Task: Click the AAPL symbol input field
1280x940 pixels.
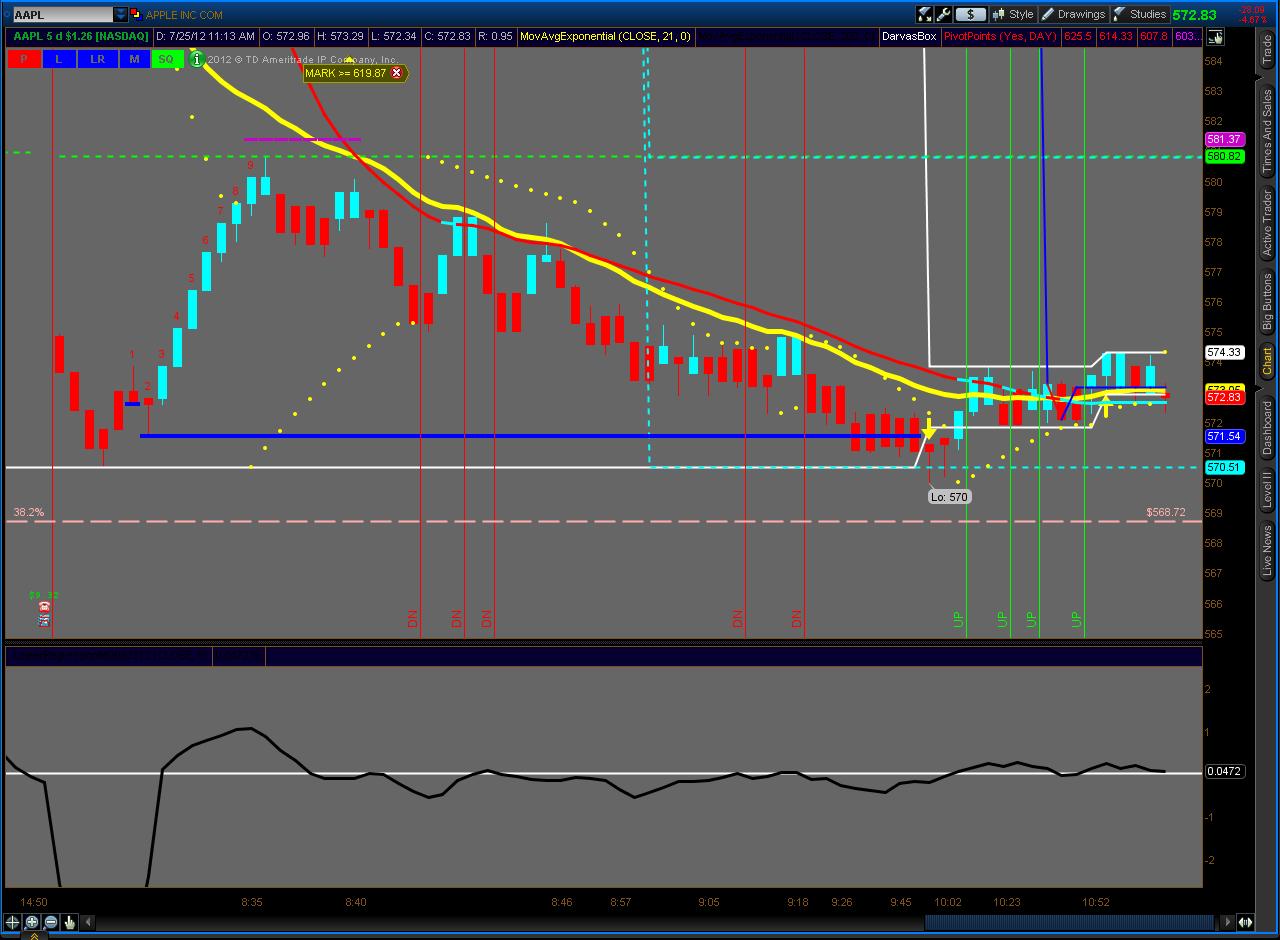Action: [x=63, y=14]
